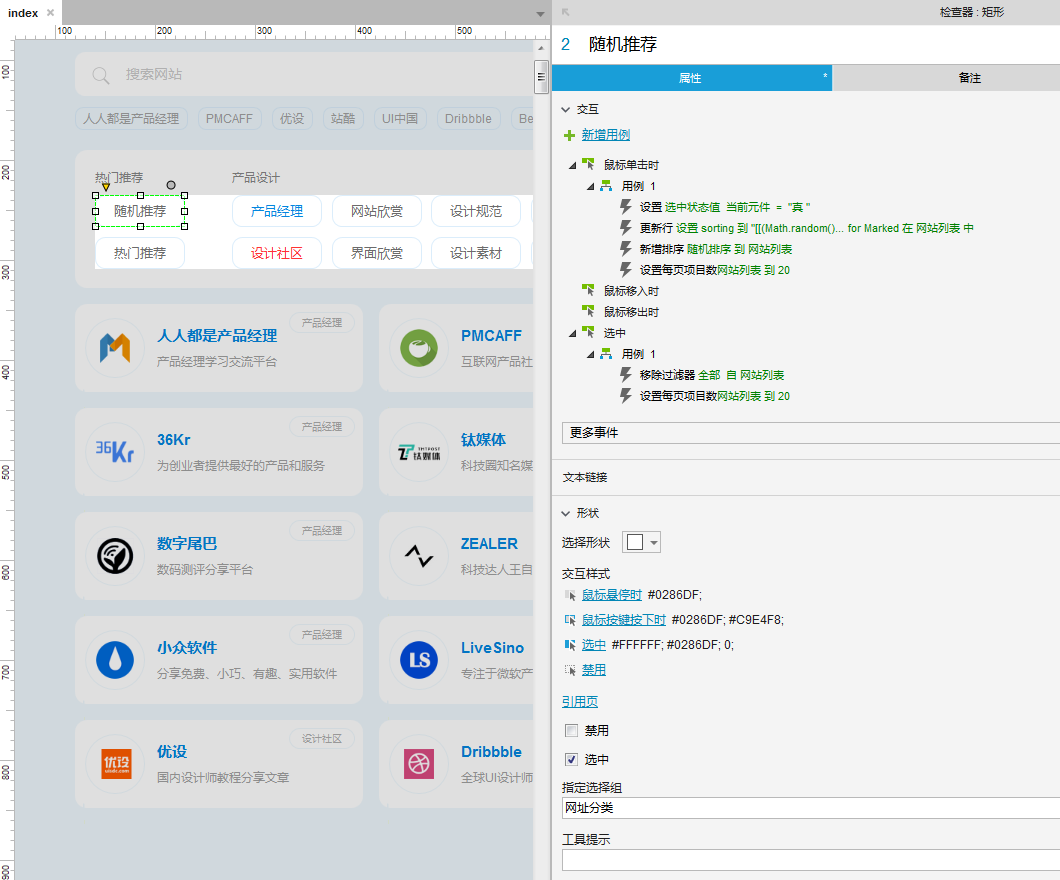Toggle the 选中 checkbox

tap(571, 760)
